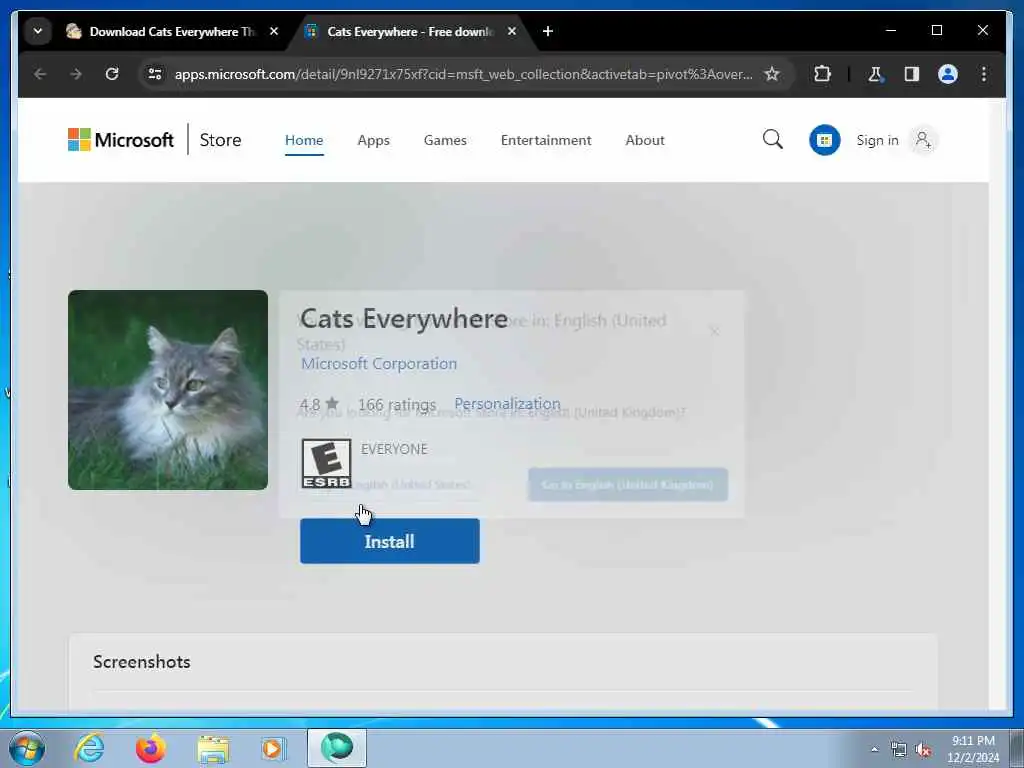
Task: Click the address bar URL
Action: 463,74
